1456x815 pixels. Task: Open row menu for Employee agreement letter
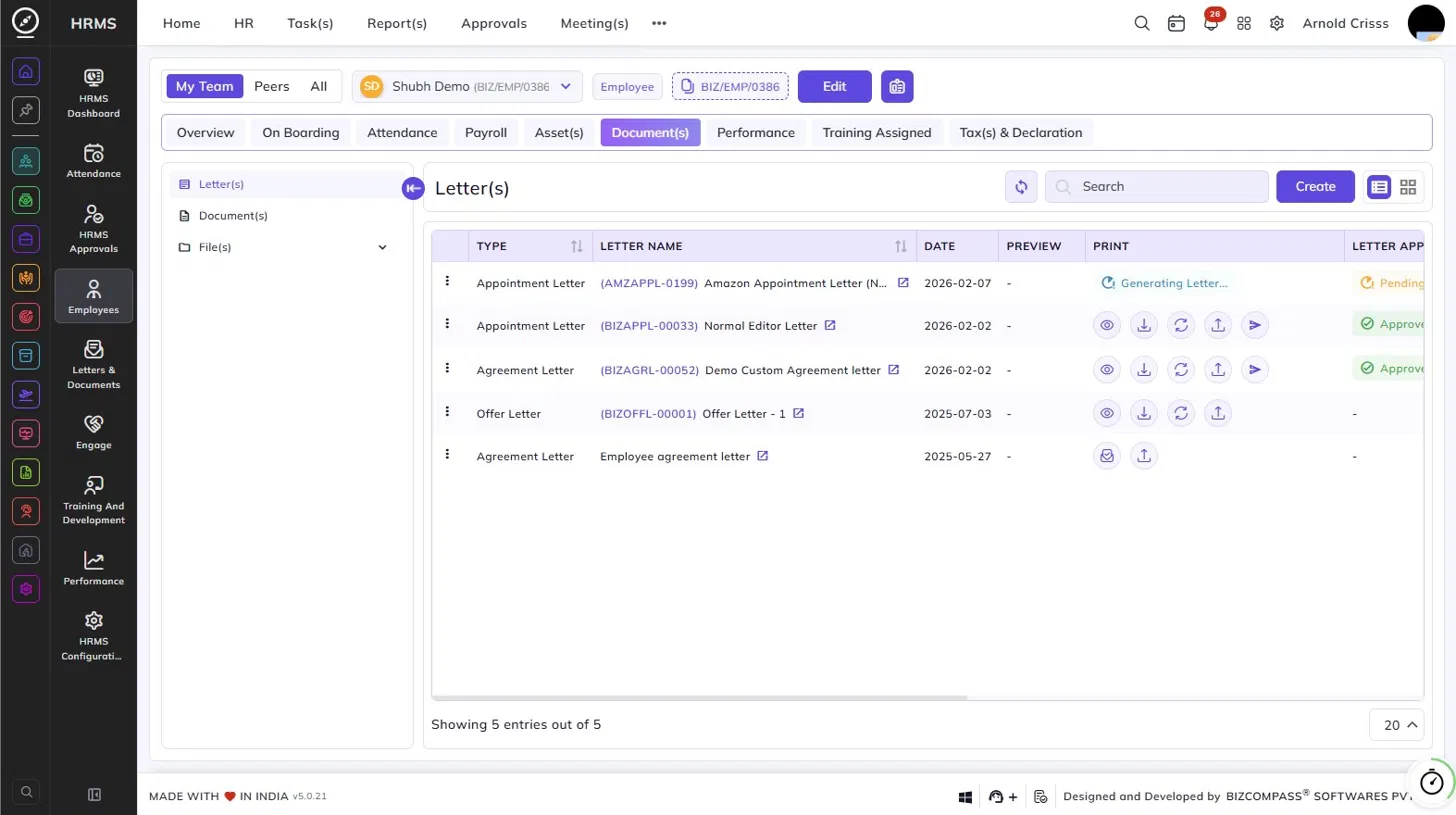point(448,454)
